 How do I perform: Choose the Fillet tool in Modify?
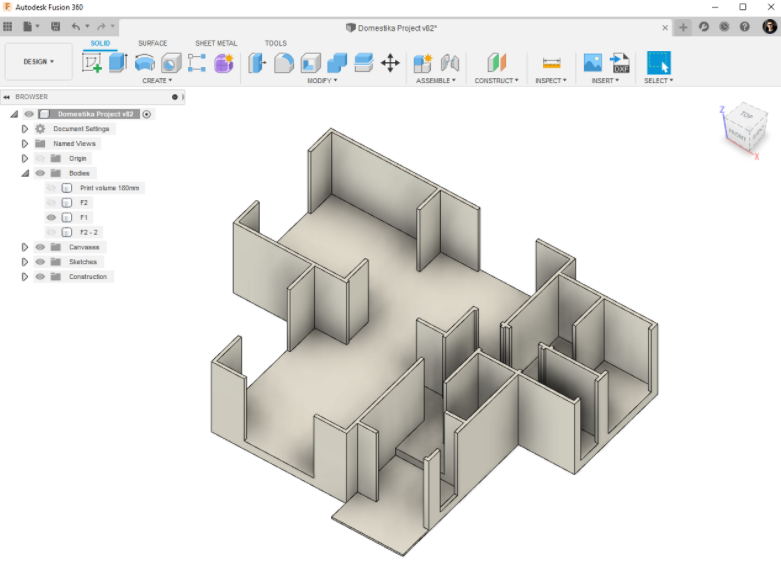pos(284,63)
